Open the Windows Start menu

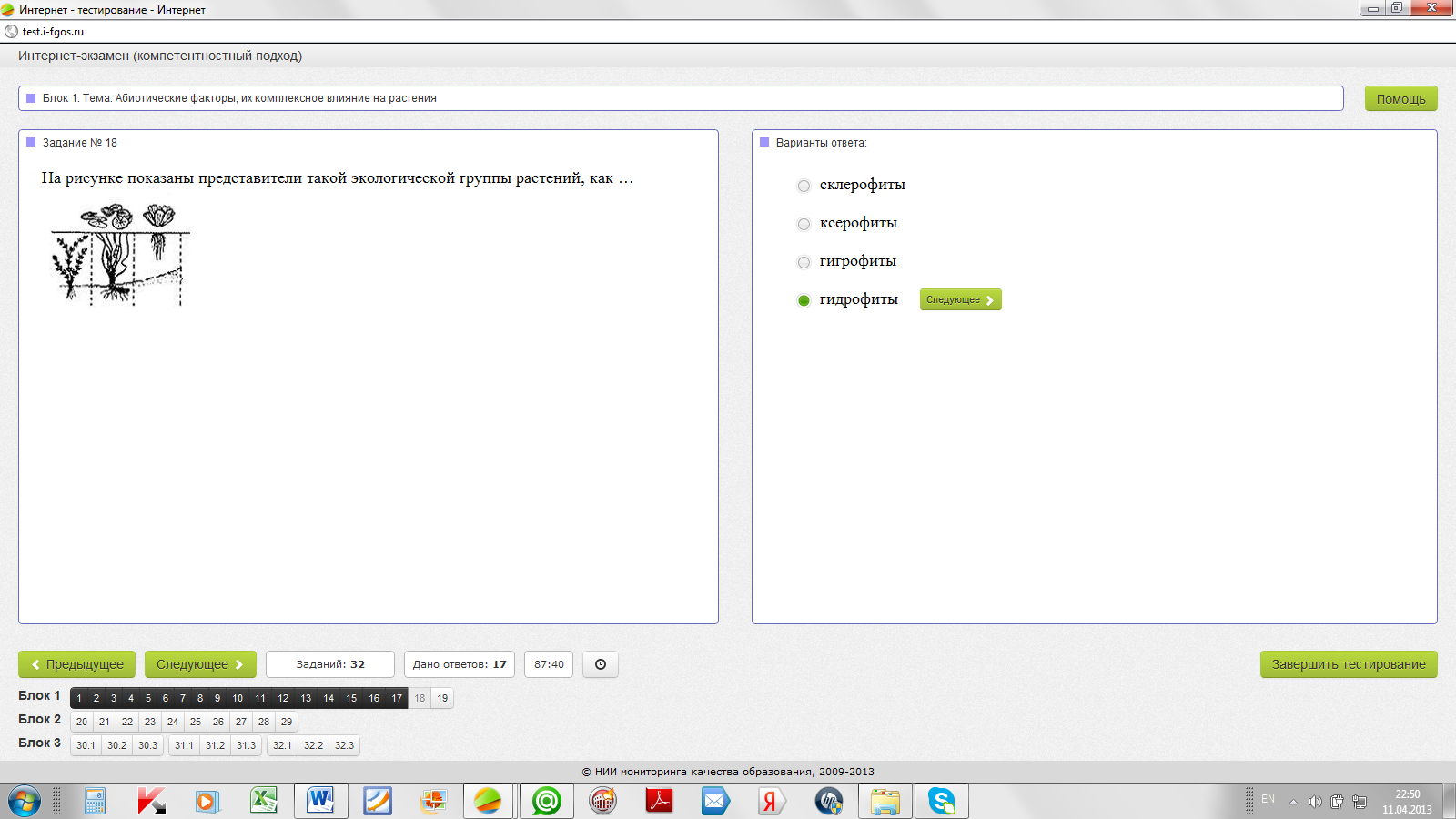click(24, 802)
